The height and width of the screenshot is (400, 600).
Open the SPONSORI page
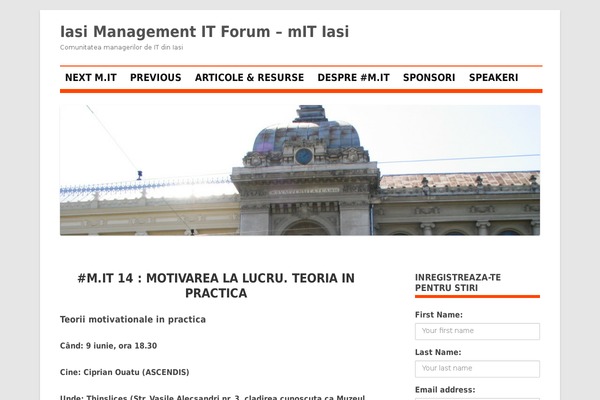click(429, 78)
